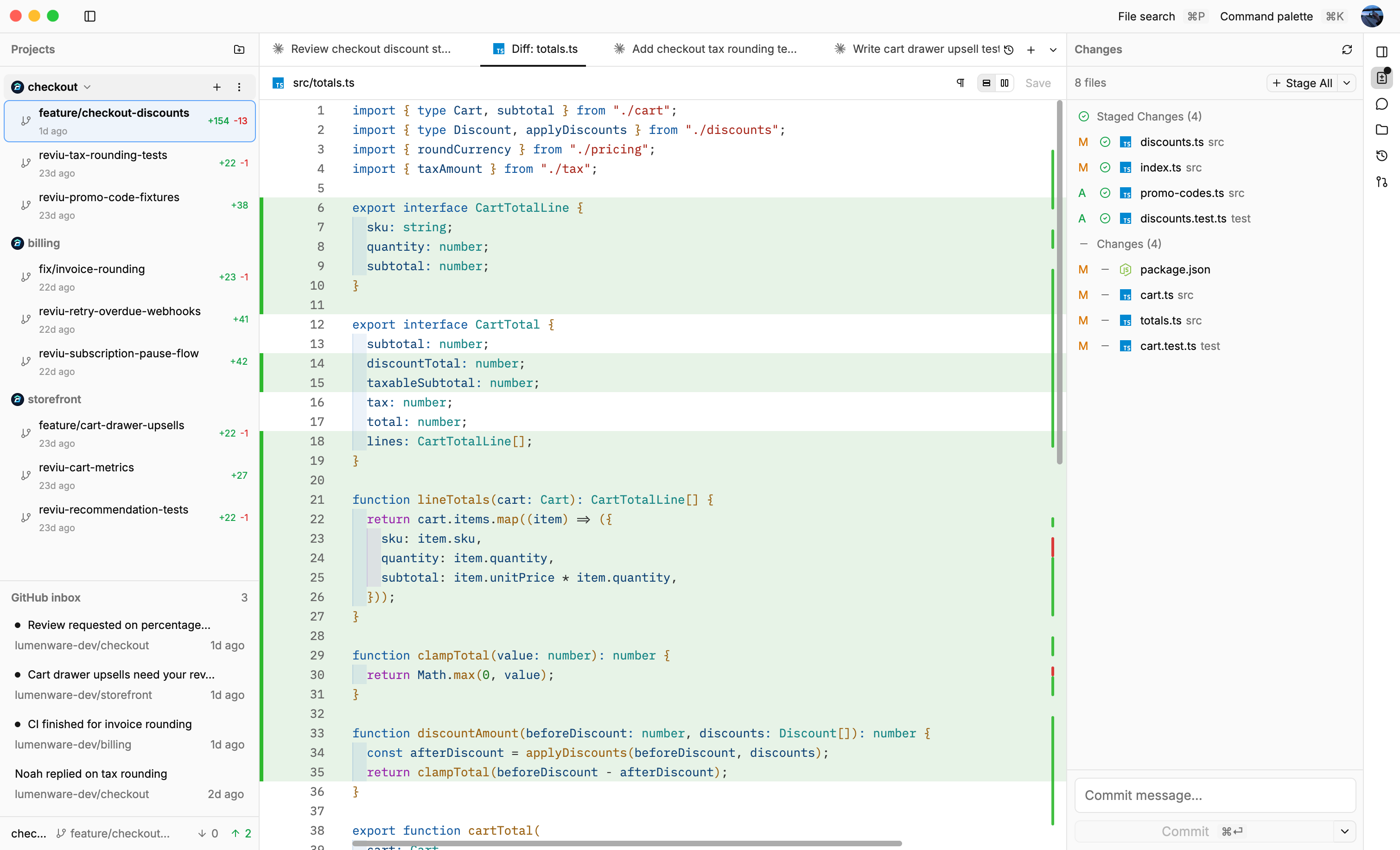
Task: Toggle whitespace pilcrow display
Action: tap(960, 83)
